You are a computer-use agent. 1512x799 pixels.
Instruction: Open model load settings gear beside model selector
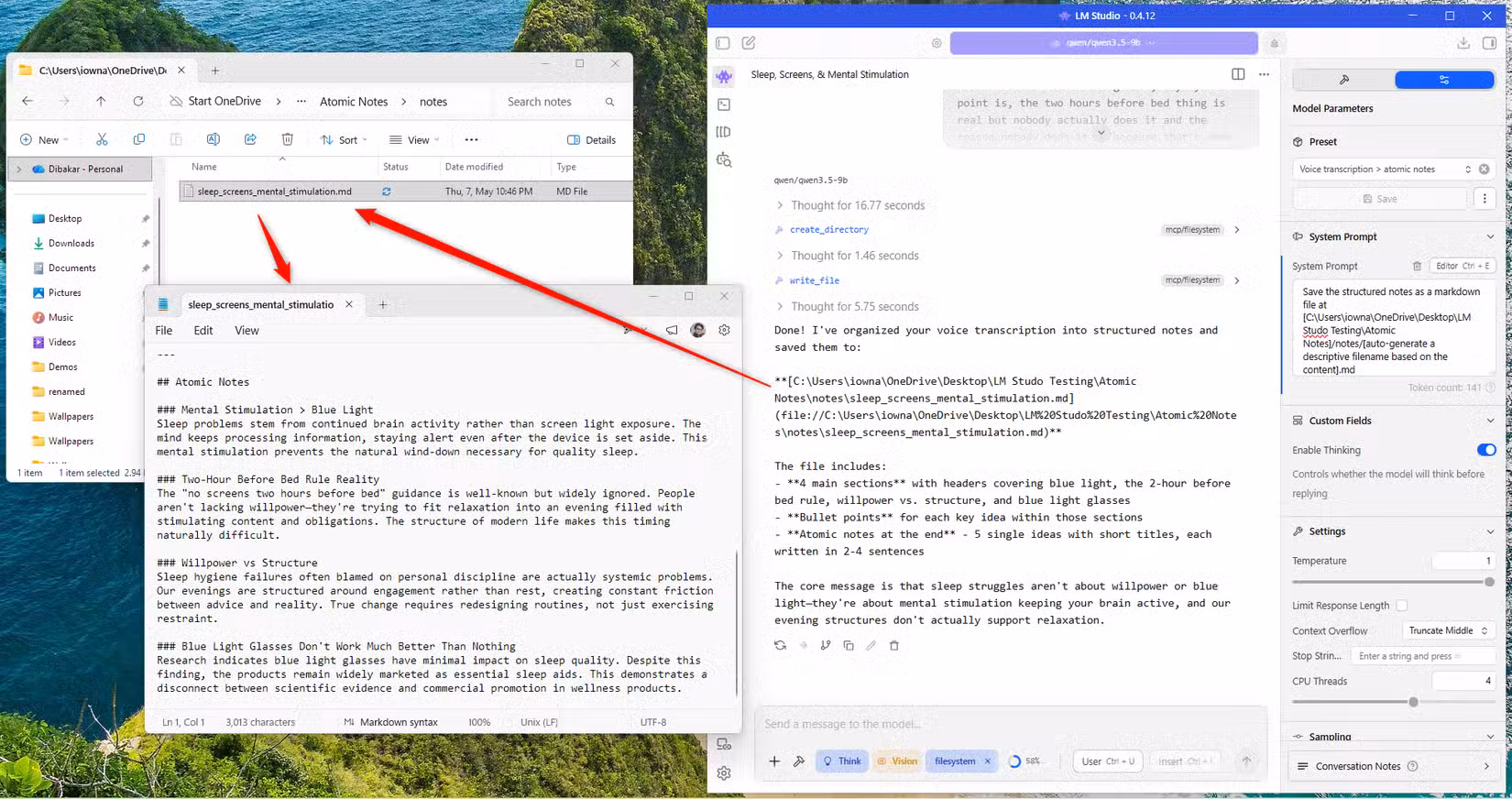coord(937,43)
